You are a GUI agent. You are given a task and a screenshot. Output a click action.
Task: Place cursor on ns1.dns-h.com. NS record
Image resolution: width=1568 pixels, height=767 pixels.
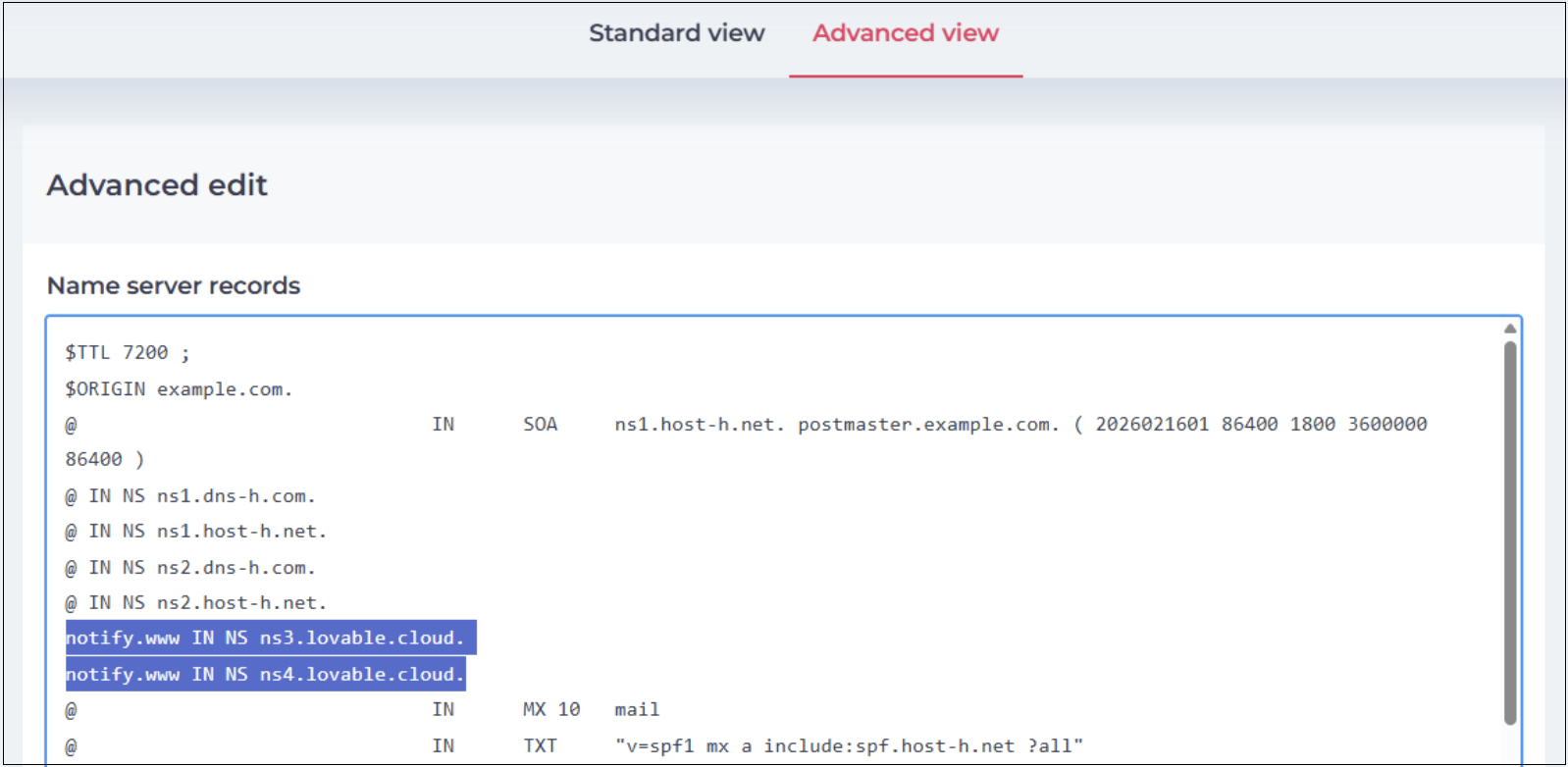[x=190, y=496]
